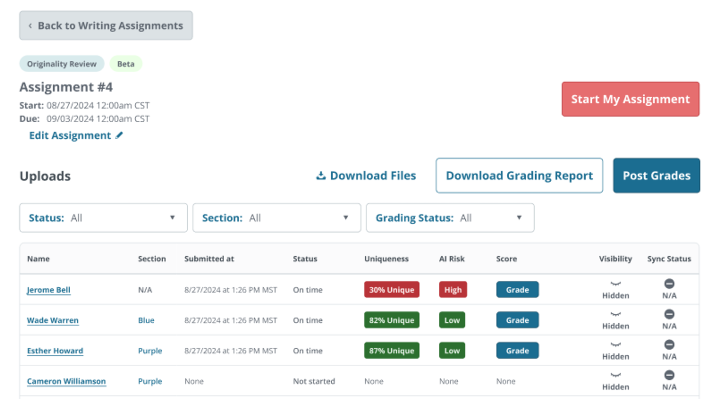Click Grade button for Jerome Bell
The width and height of the screenshot is (718, 417).
(517, 290)
